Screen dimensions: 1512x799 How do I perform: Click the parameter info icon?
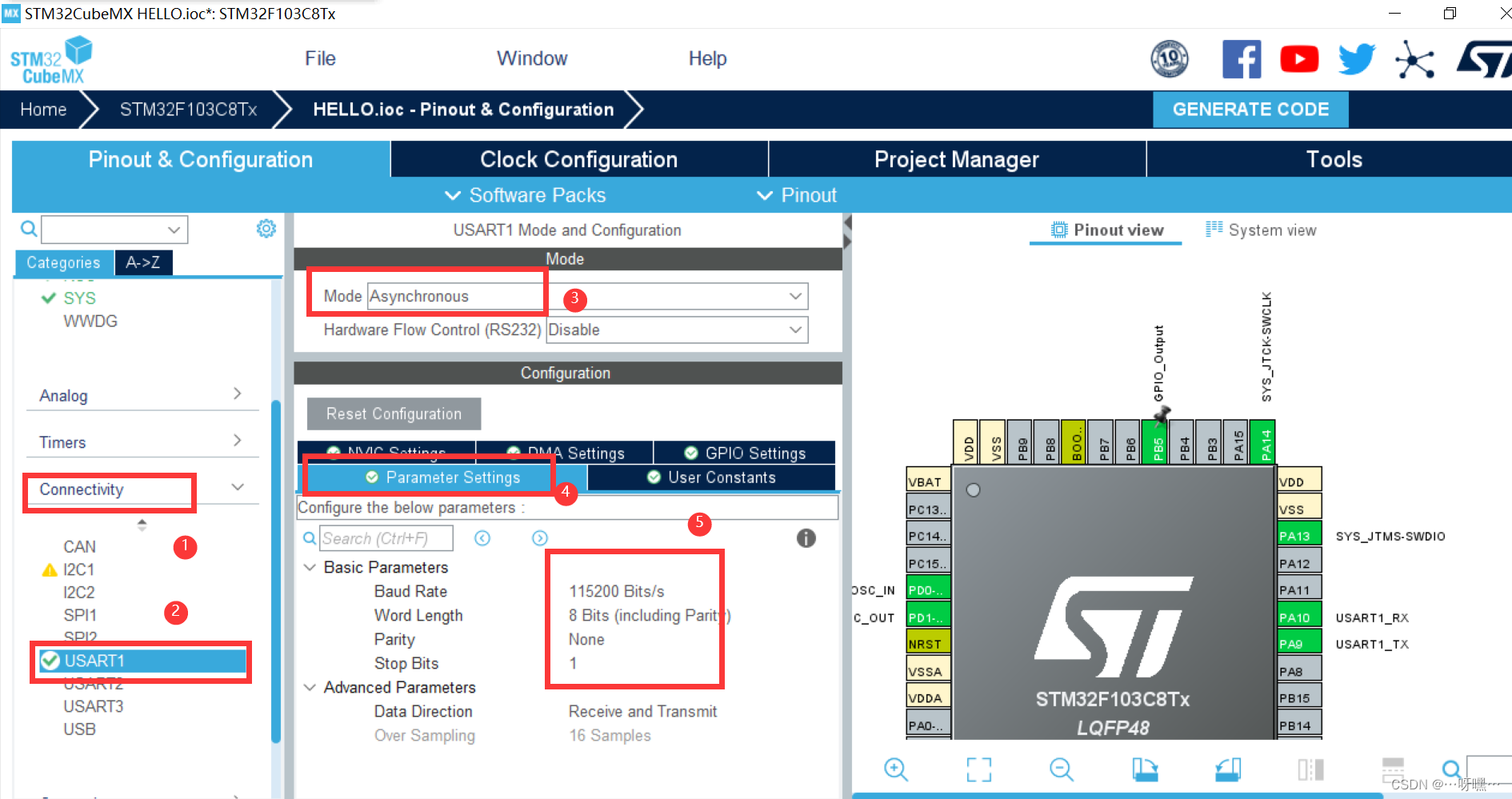coord(806,538)
